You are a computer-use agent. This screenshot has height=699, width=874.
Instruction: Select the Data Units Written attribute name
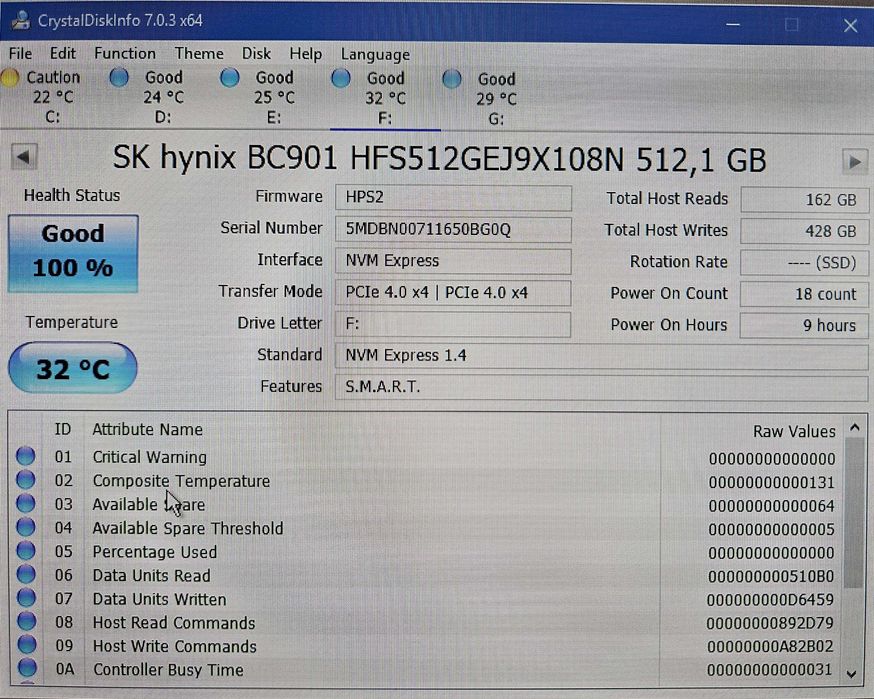pos(159,599)
